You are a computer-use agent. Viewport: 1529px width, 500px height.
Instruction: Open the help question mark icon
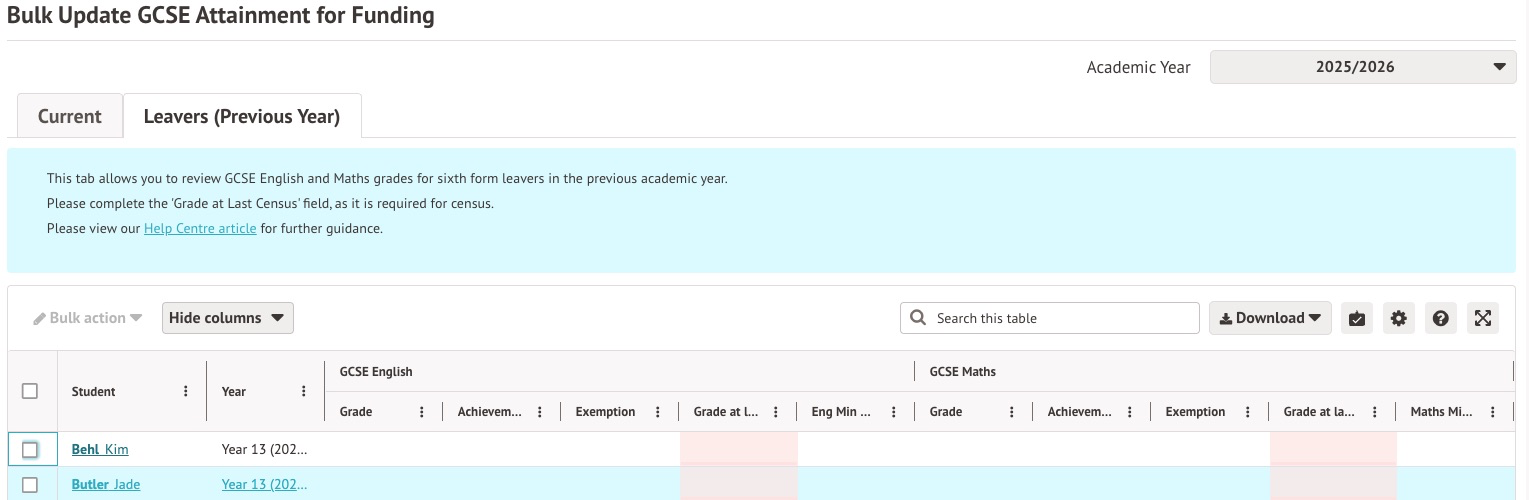coord(1440,318)
